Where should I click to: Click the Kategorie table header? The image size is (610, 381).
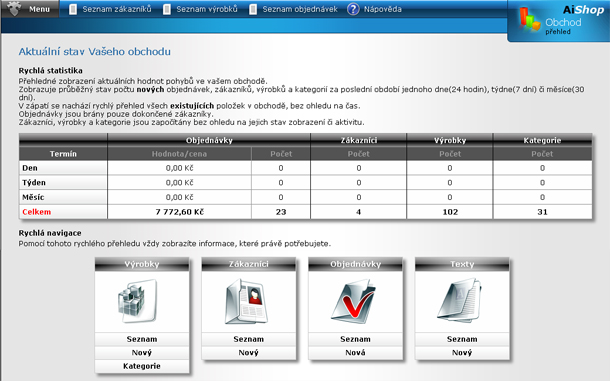[542, 140]
